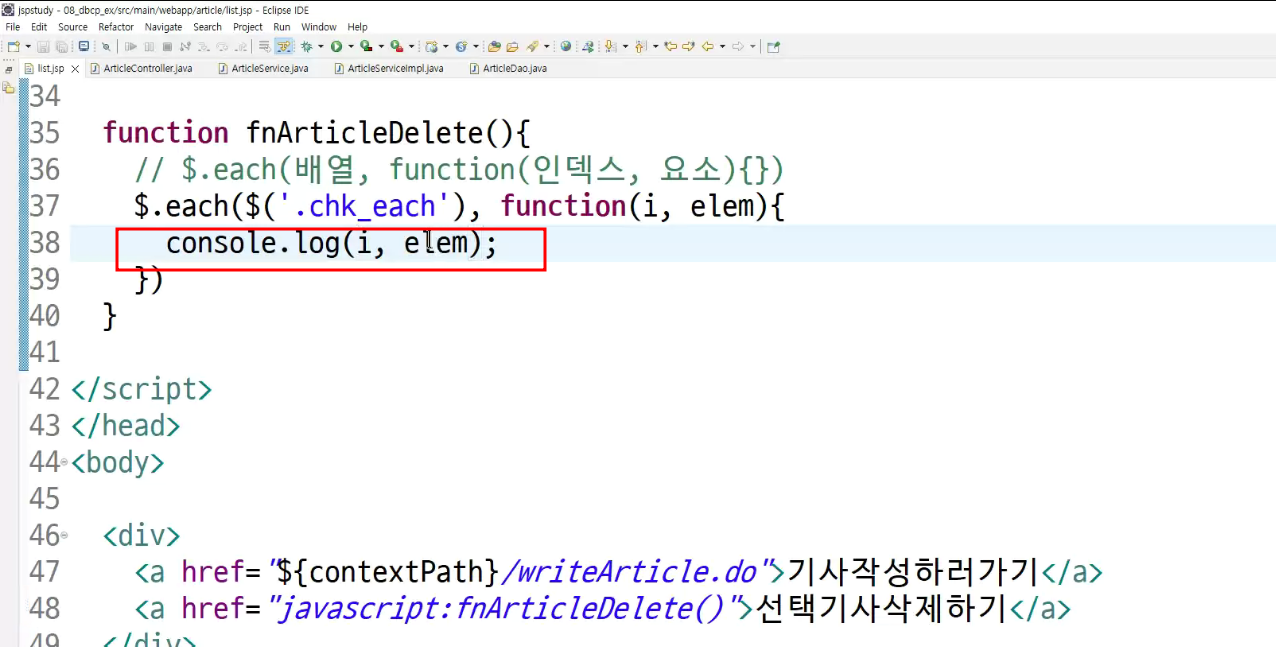Open the Coverage dropdown arrow
This screenshot has width=1276, height=647.
[381, 46]
